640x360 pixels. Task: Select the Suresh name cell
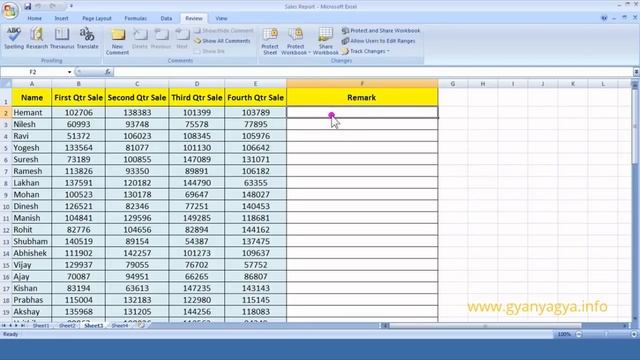32,160
